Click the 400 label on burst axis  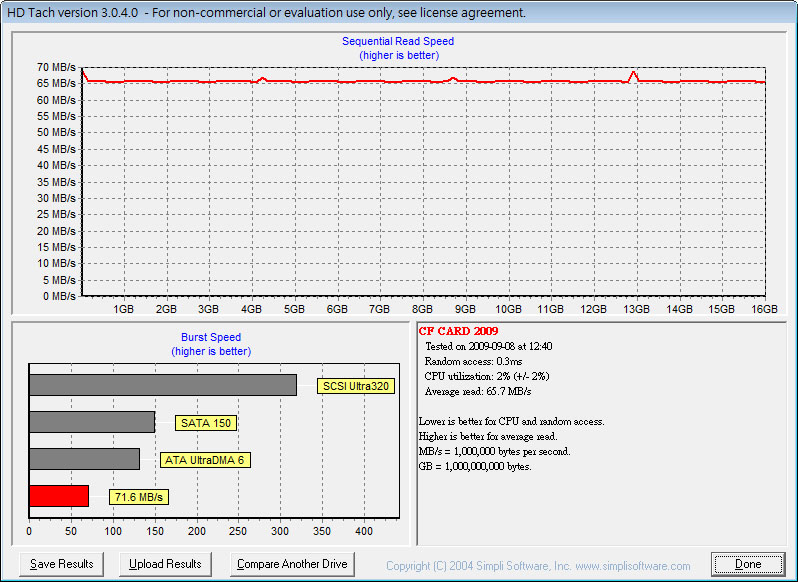[364, 532]
